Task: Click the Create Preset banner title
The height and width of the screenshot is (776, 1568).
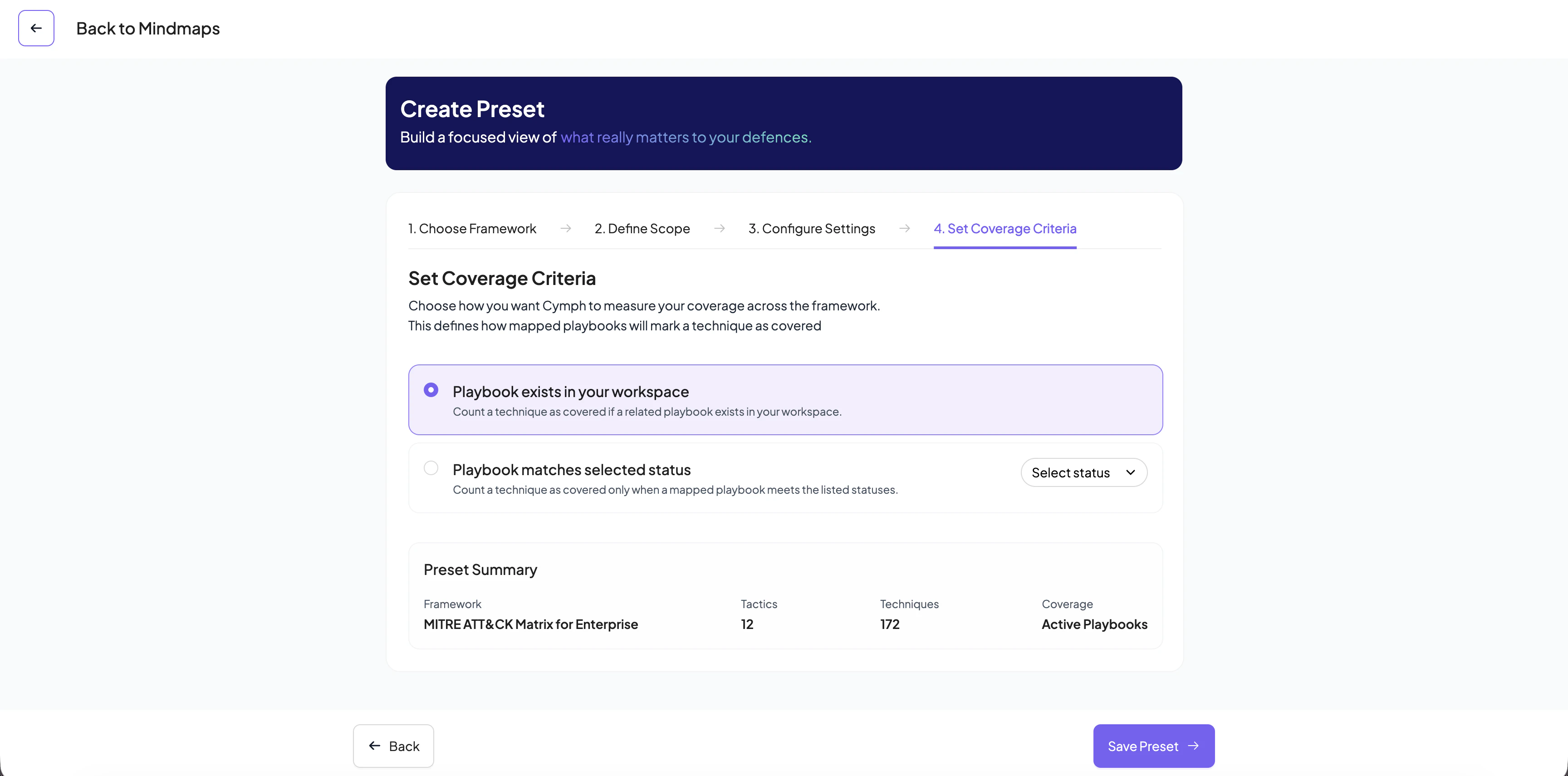Action: (x=472, y=109)
